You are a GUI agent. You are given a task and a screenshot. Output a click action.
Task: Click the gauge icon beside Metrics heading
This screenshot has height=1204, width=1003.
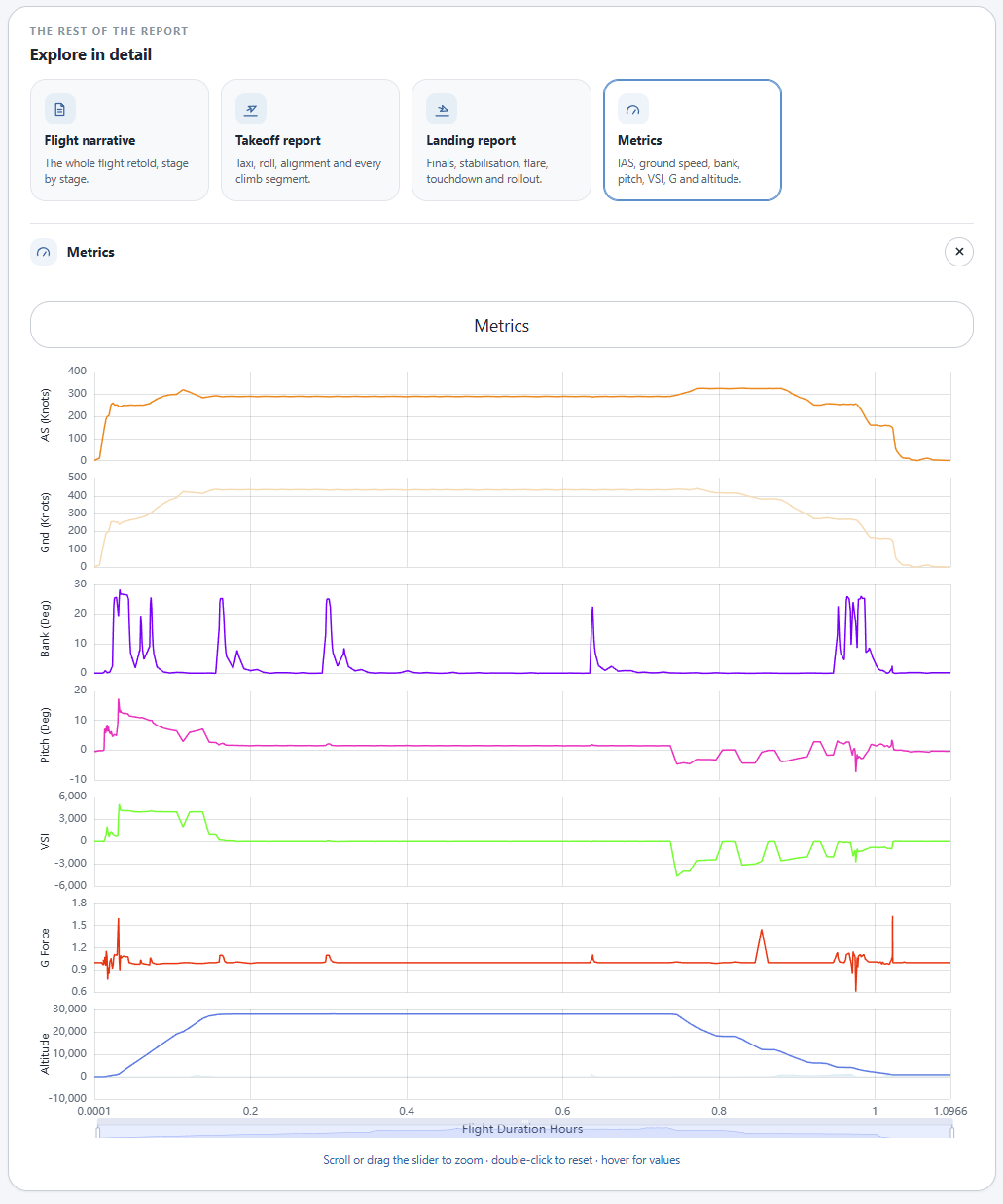[44, 252]
